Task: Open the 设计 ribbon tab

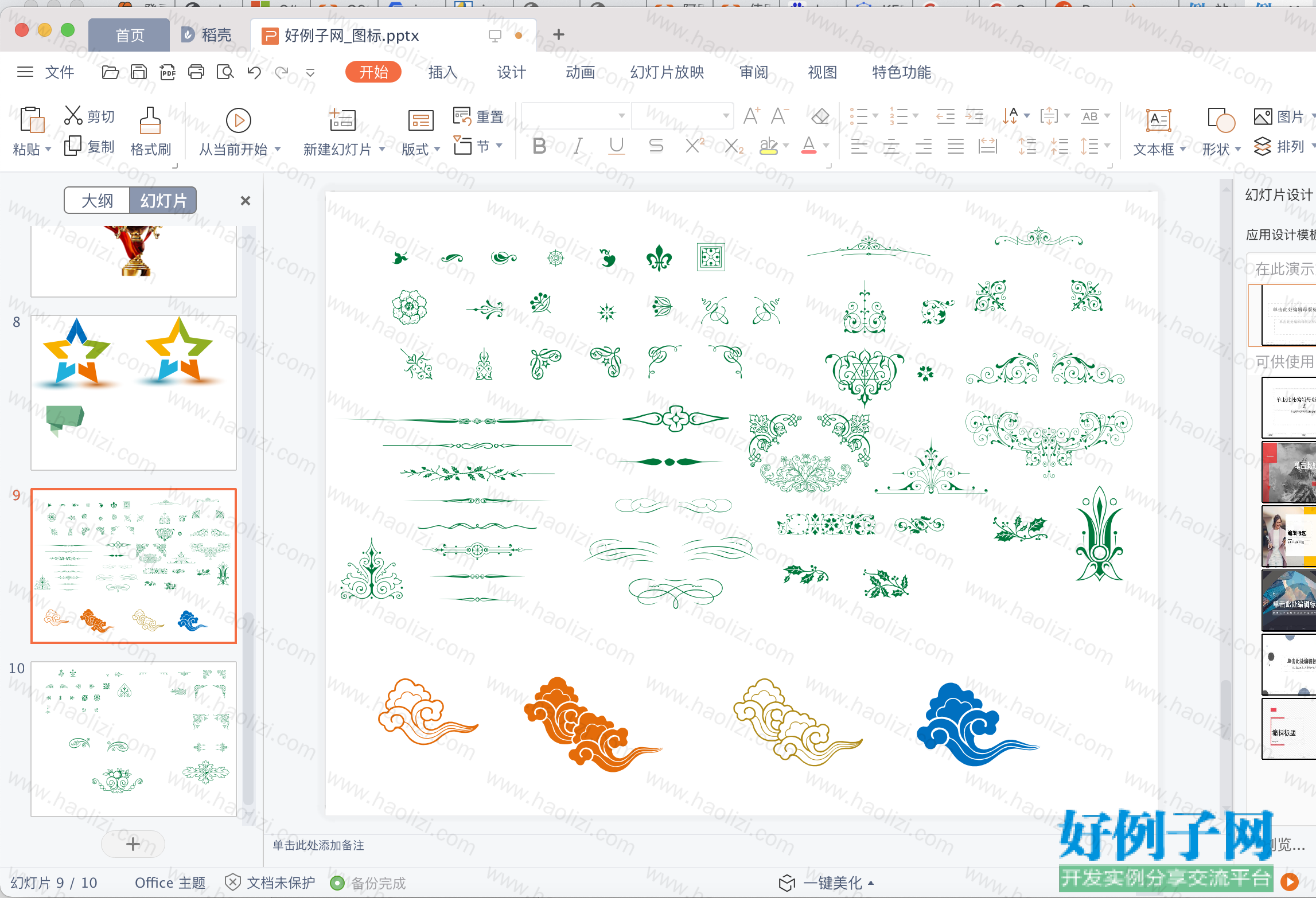Action: click(512, 72)
